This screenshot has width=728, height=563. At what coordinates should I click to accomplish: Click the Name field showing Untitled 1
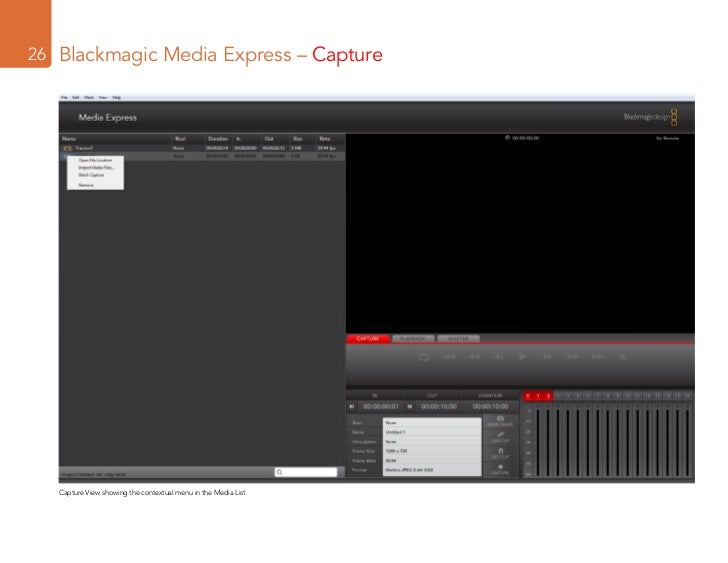[x=432, y=432]
